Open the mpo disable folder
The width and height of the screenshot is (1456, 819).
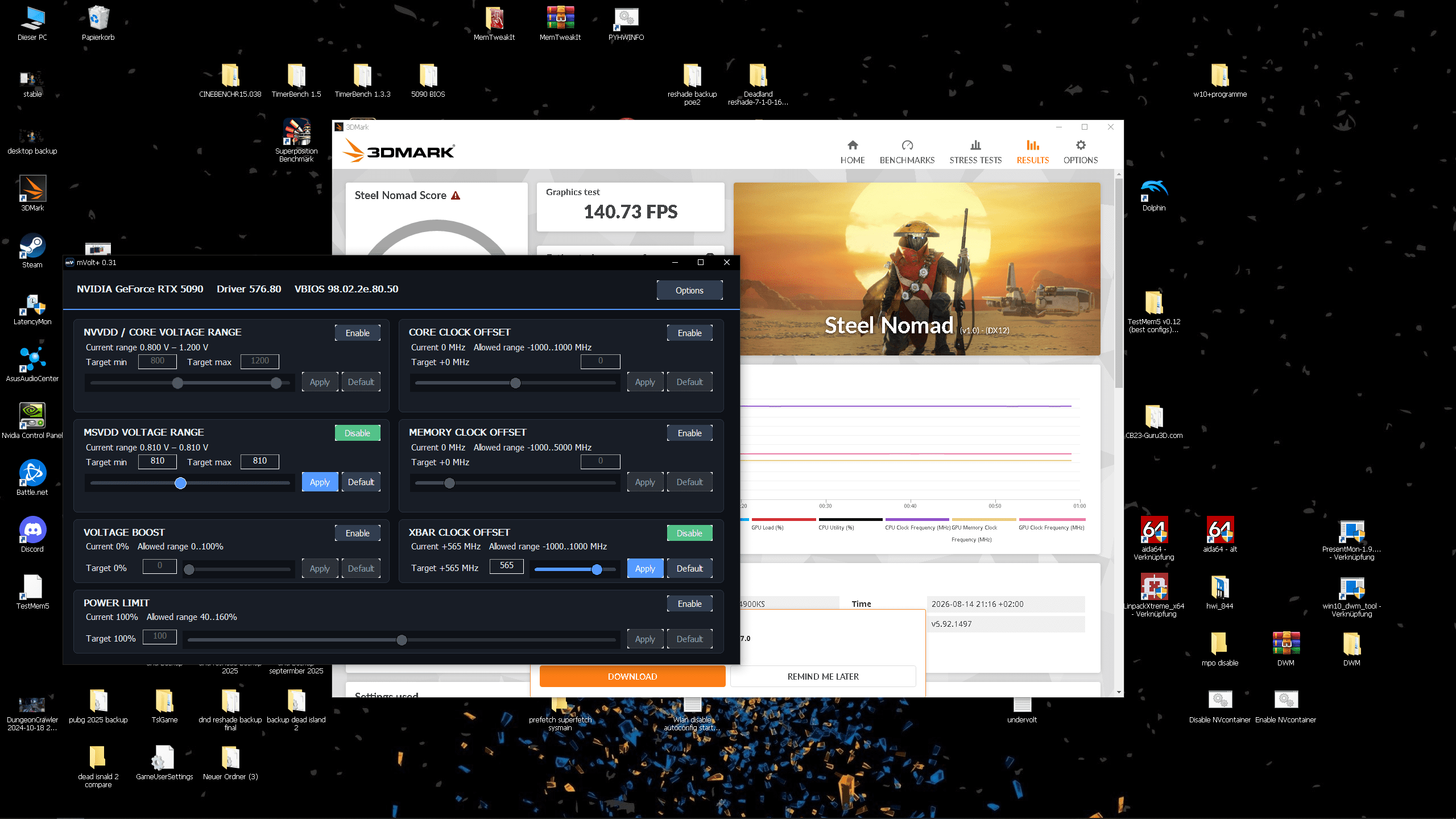[1220, 649]
